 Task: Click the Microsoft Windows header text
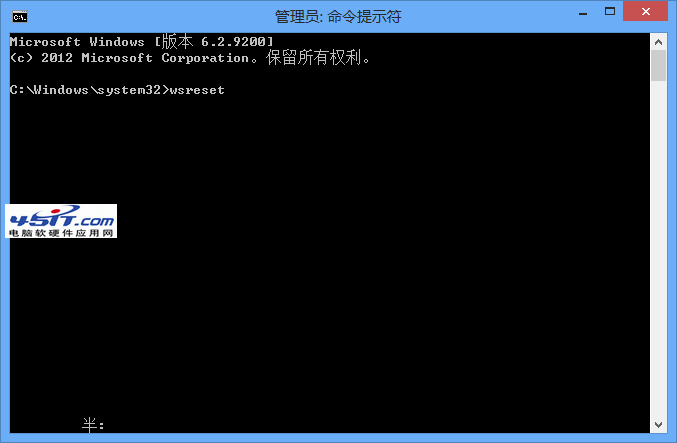click(x=77, y=42)
